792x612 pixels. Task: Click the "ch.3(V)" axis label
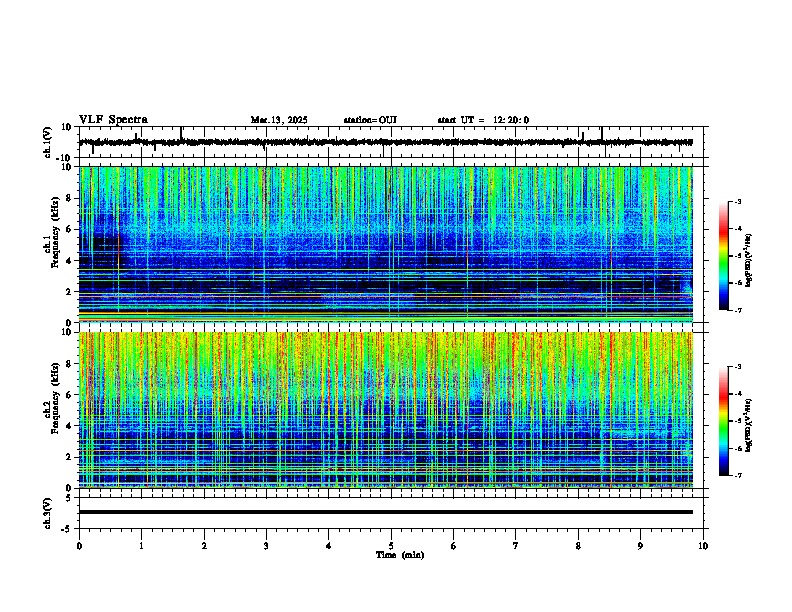tap(48, 514)
